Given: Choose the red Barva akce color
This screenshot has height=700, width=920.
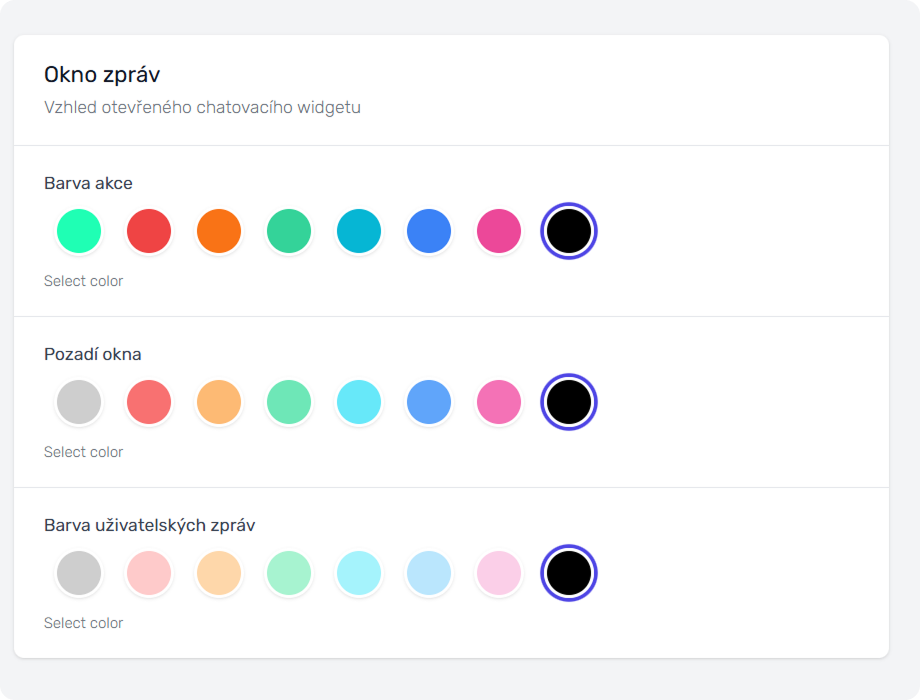Looking at the screenshot, I should pos(149,231).
